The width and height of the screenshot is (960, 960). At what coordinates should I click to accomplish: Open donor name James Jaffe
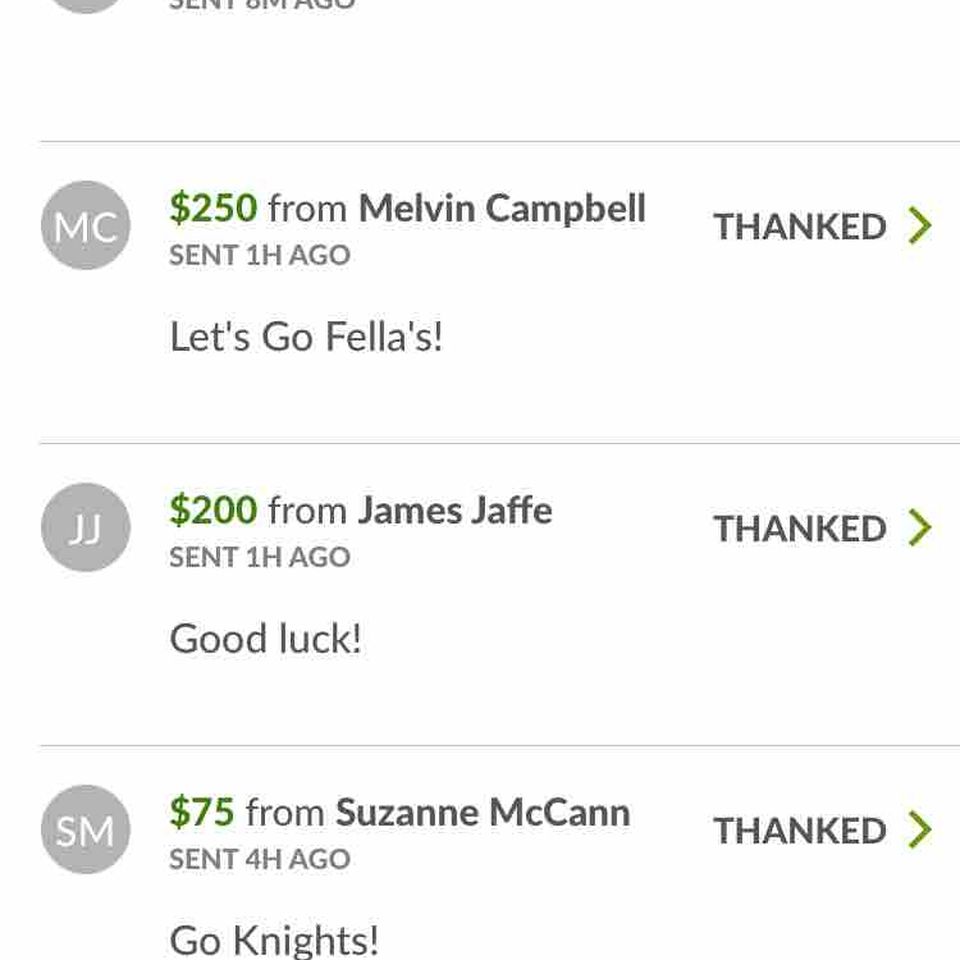[x=455, y=510]
